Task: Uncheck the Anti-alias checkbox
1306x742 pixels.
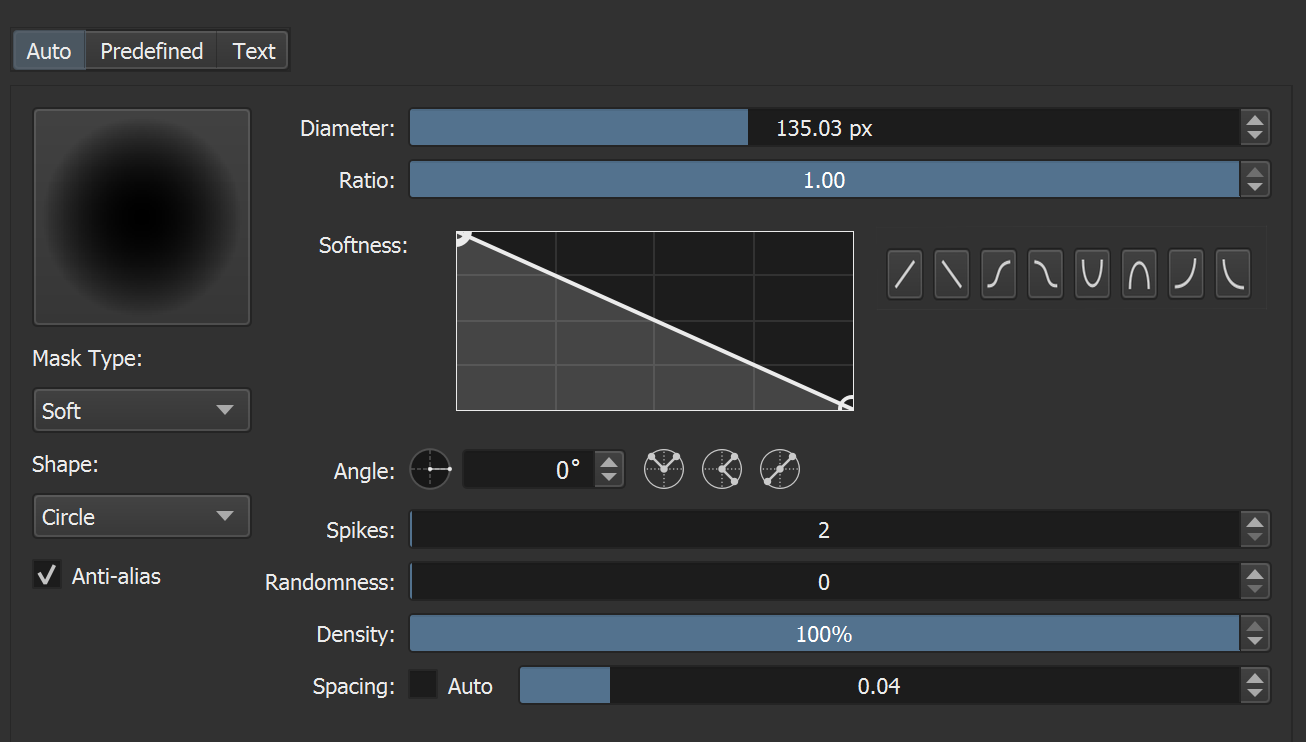Action: point(46,576)
